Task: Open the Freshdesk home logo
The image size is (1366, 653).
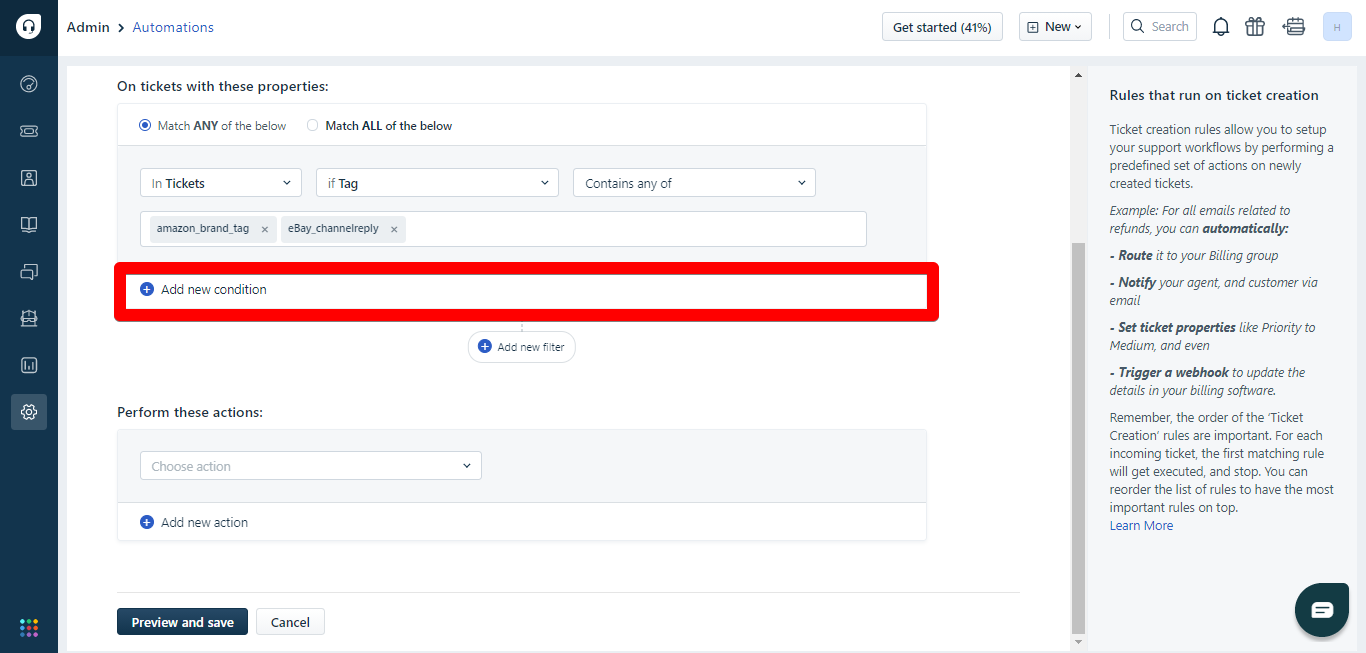Action: (28, 27)
